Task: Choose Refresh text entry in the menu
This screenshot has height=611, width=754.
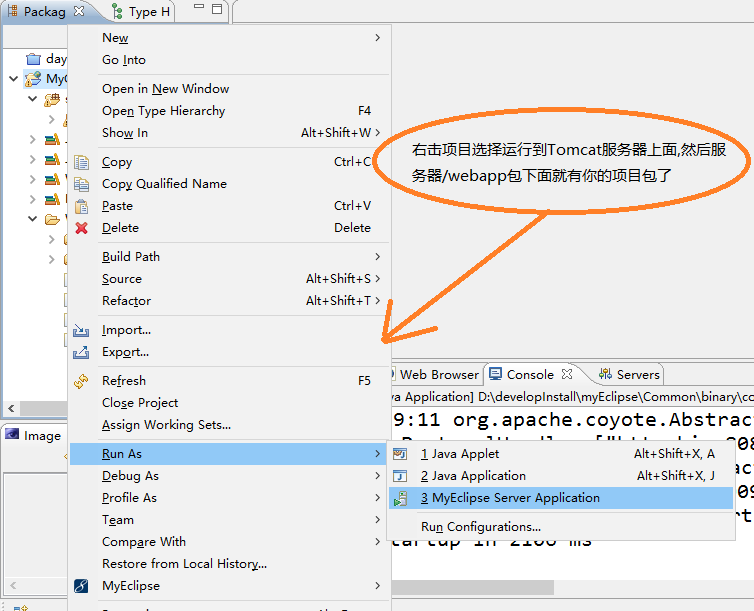Action: tap(124, 381)
